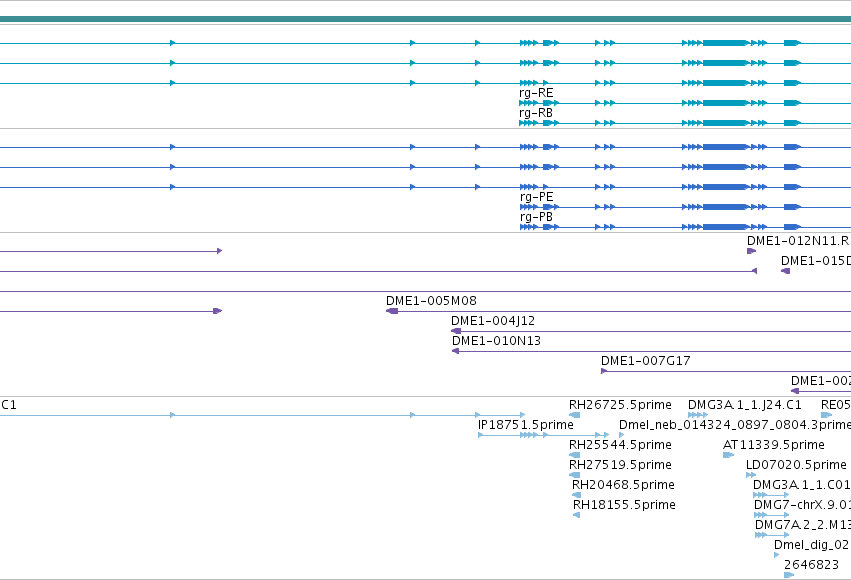Click the 2646823 feature label
The width and height of the screenshot is (851, 580).
[x=811, y=565]
